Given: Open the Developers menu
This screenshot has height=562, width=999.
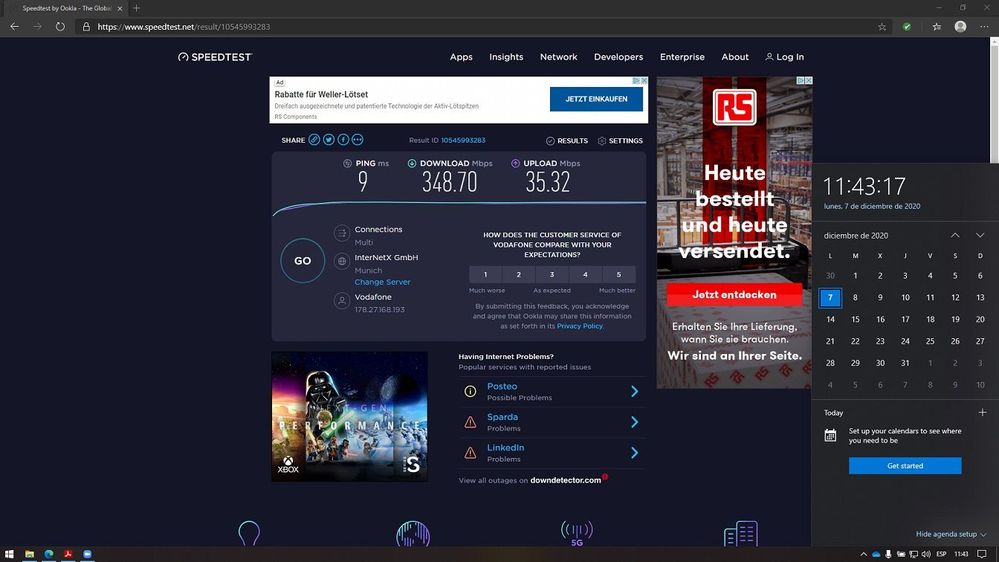Looking at the screenshot, I should [619, 57].
